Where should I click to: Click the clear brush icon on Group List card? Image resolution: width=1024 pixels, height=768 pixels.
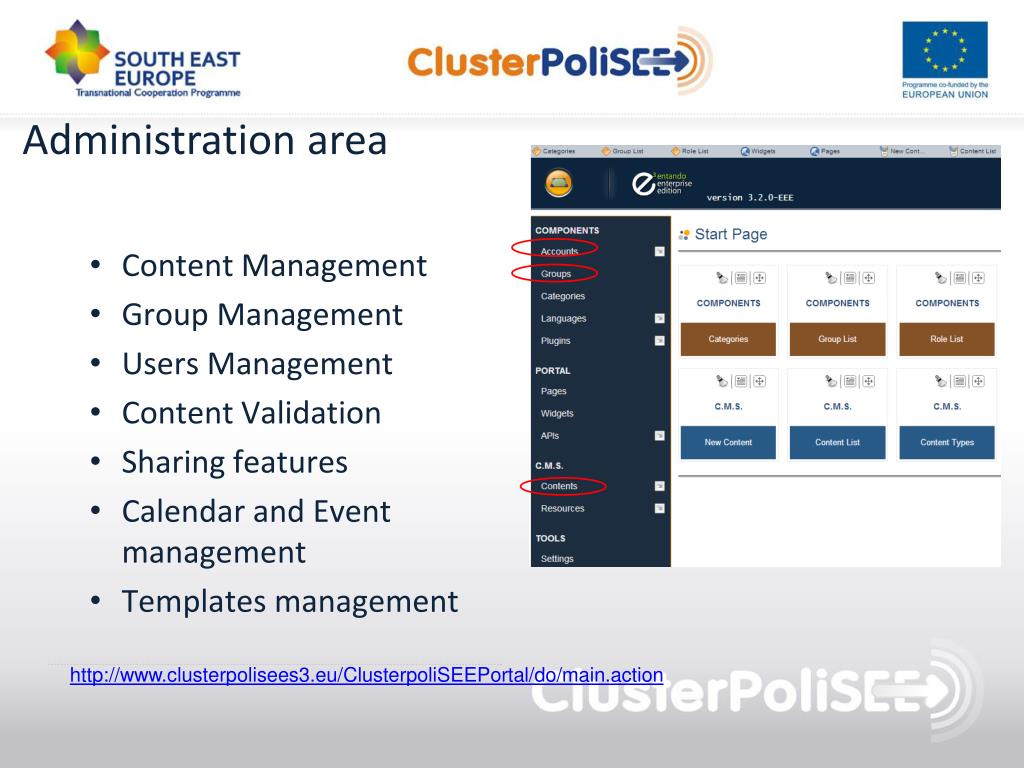(x=831, y=278)
